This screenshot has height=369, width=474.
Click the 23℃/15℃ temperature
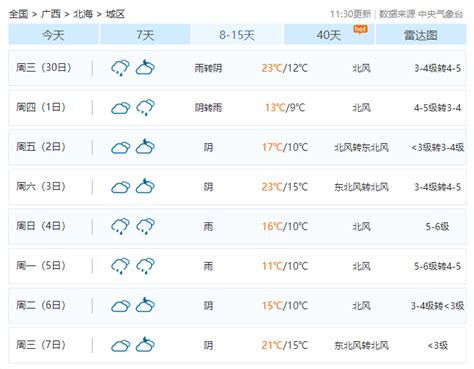(x=285, y=187)
